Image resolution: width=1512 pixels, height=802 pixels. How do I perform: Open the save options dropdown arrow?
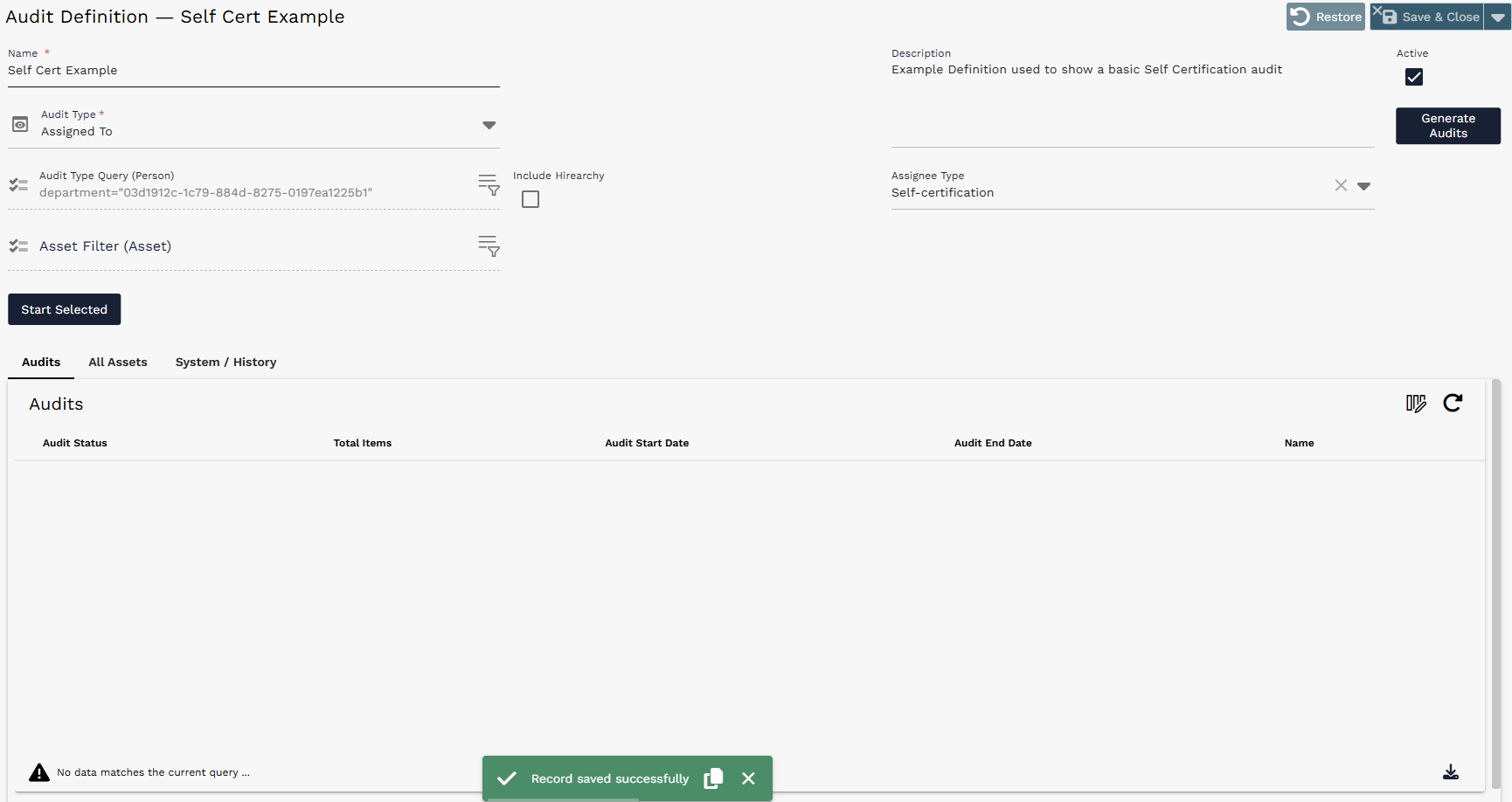pyautogui.click(x=1498, y=17)
